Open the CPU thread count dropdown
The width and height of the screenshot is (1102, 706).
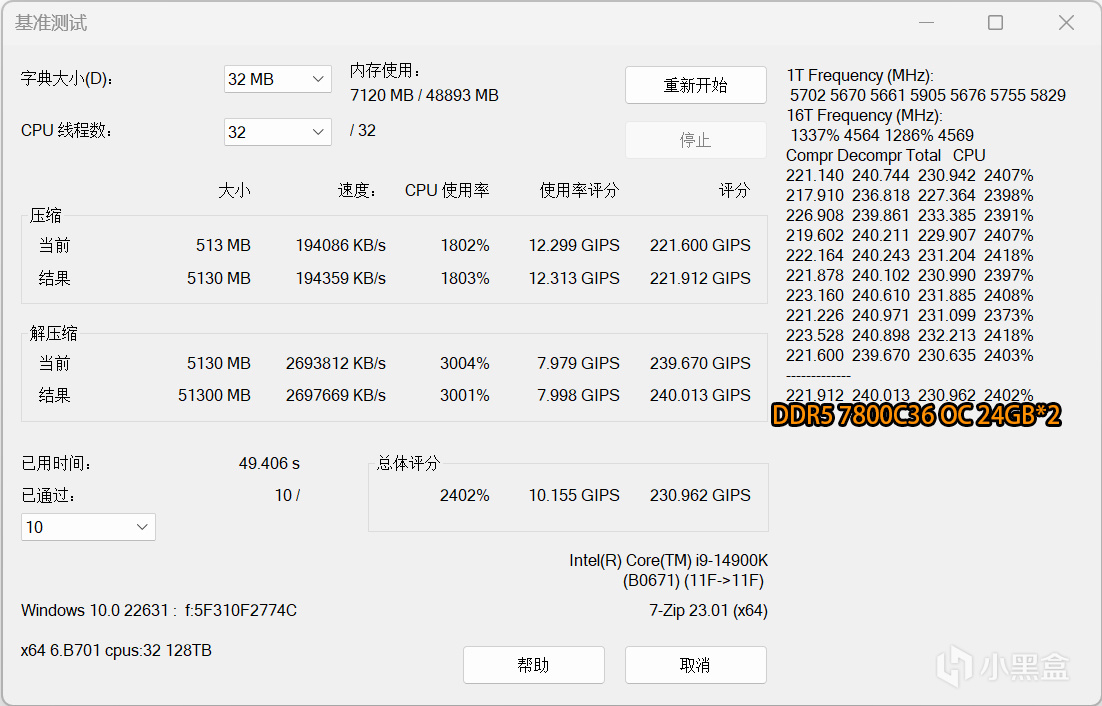[278, 132]
